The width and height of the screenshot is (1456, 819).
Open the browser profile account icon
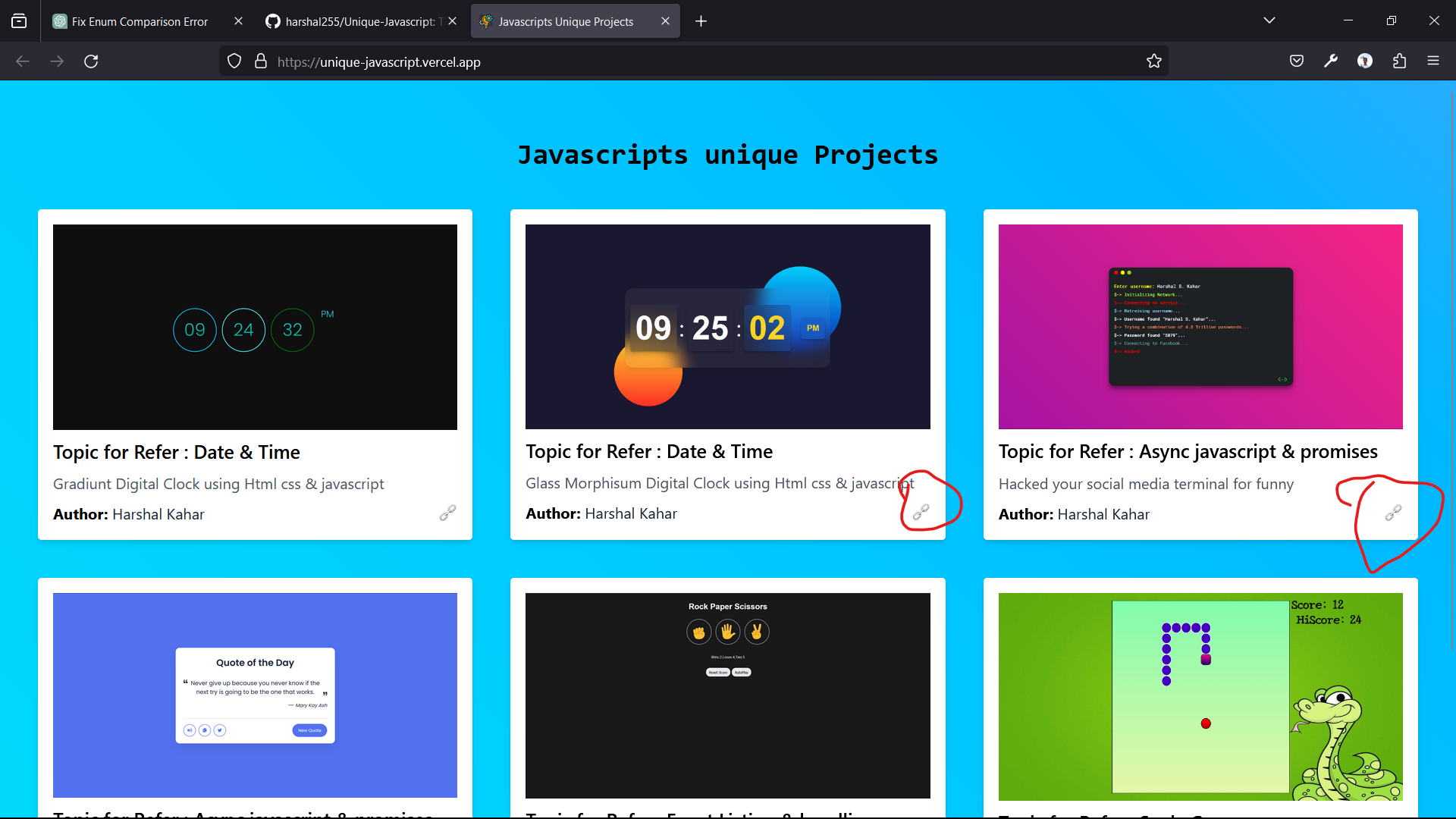1366,61
